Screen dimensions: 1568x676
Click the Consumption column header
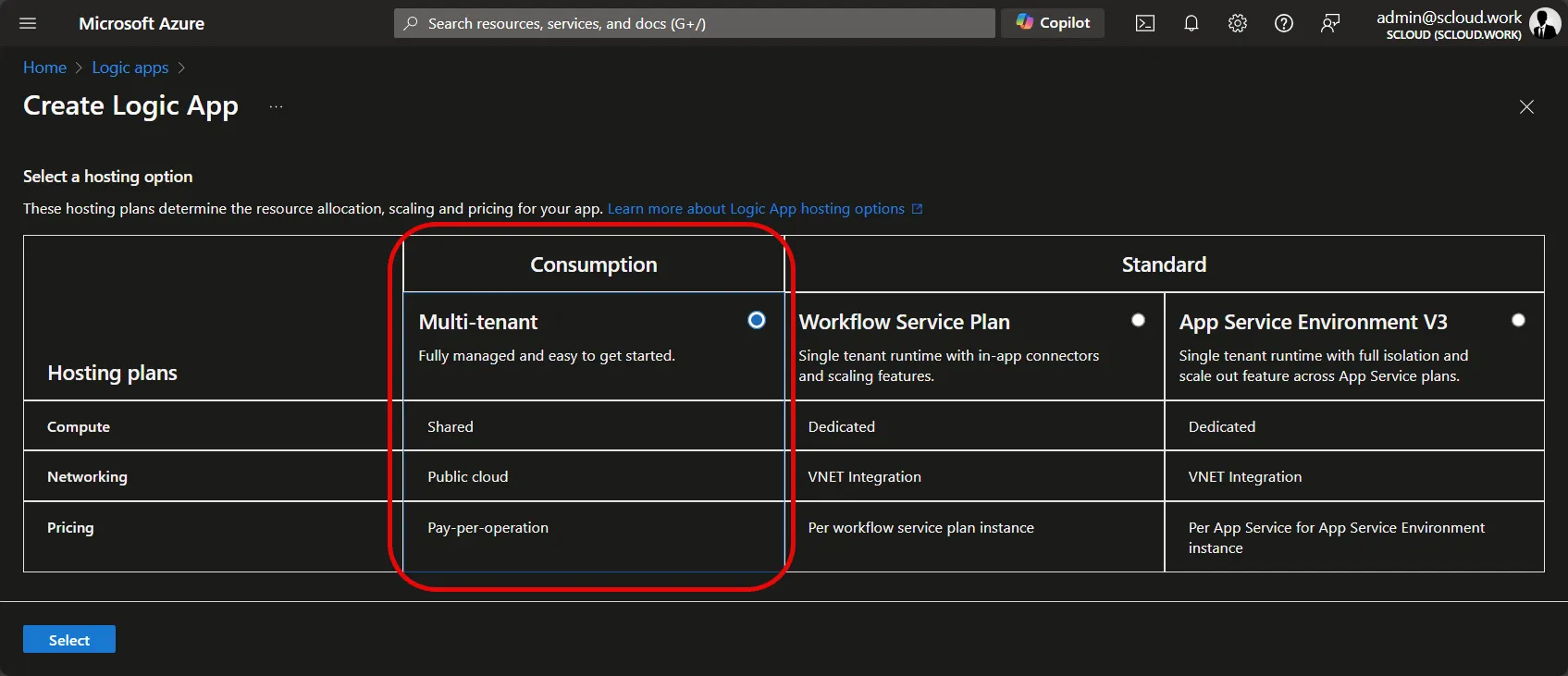594,264
